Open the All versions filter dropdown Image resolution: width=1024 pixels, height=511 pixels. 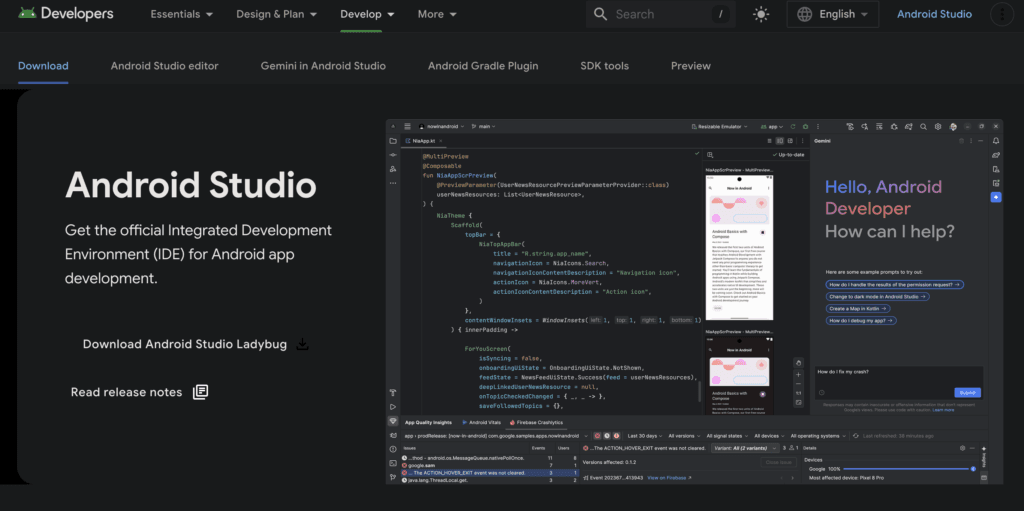pos(682,435)
